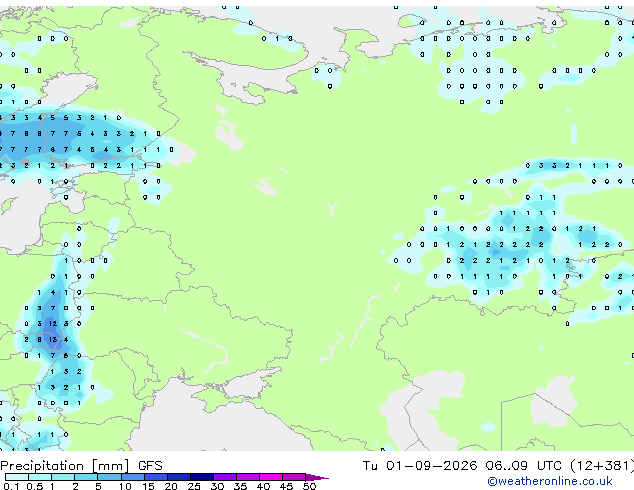The image size is (634, 490).
Task: Select the legend swatch between 10 and 15
Action: [132, 477]
